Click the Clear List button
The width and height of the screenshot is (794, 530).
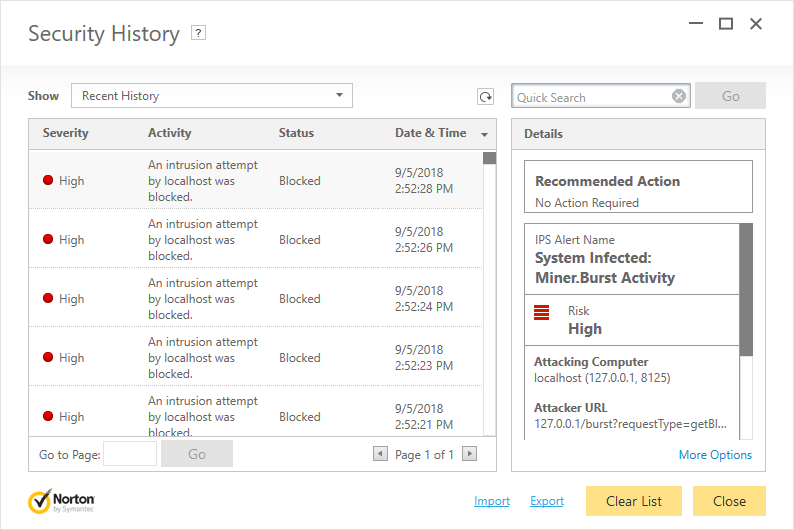[x=634, y=501]
